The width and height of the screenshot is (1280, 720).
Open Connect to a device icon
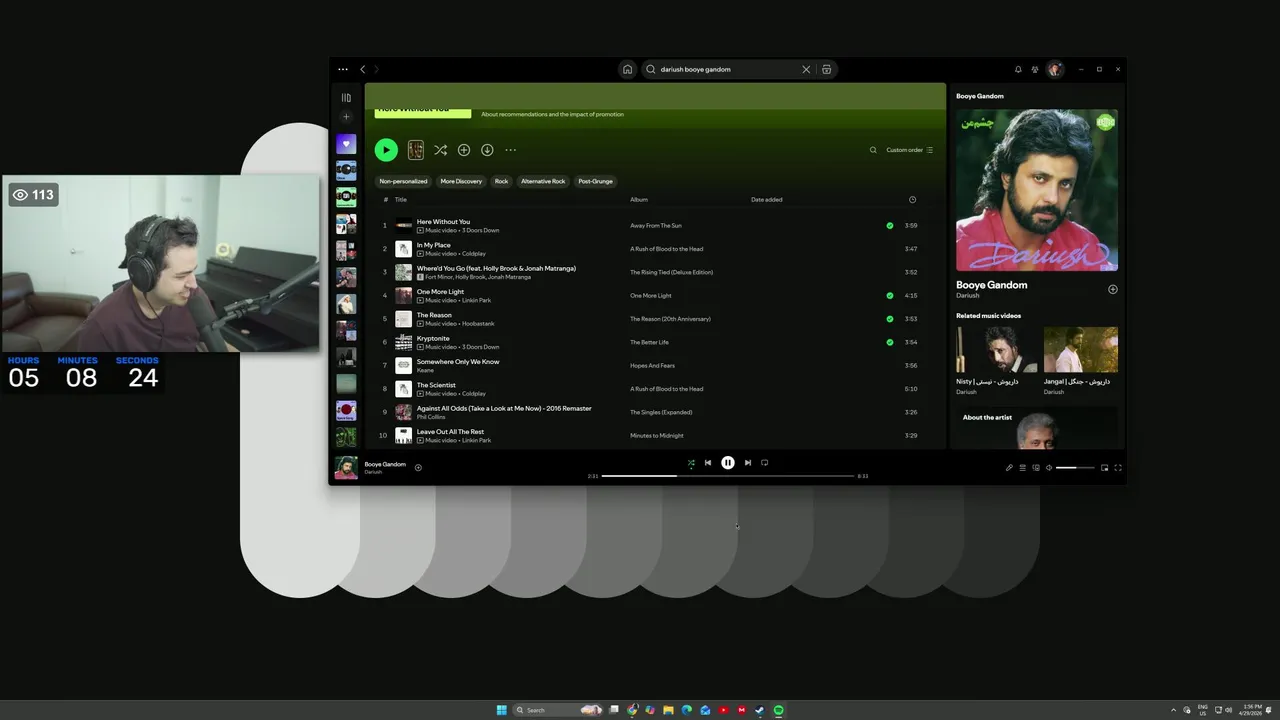click(1036, 468)
